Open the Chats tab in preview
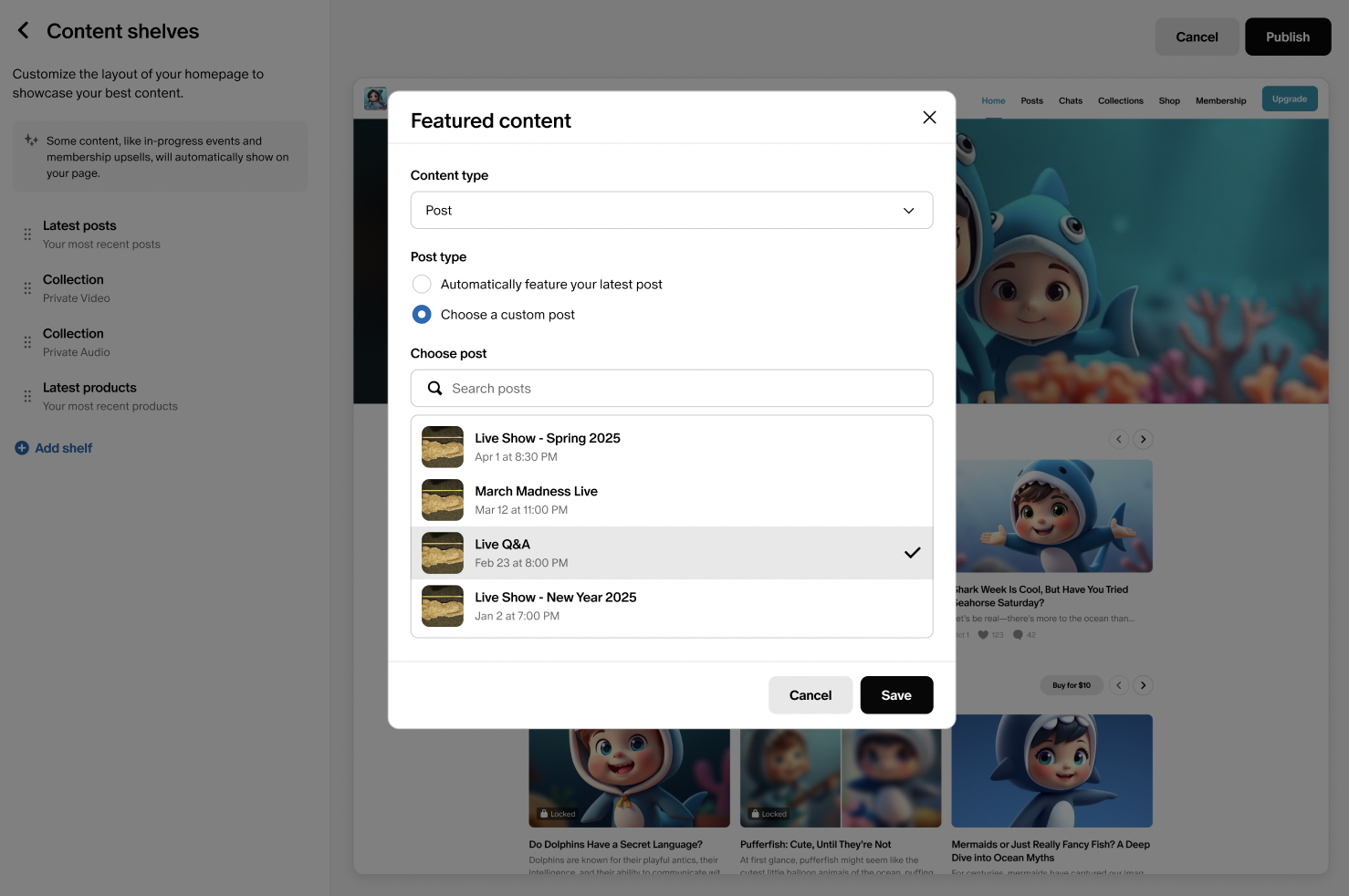This screenshot has width=1349, height=896. pos(1071,101)
